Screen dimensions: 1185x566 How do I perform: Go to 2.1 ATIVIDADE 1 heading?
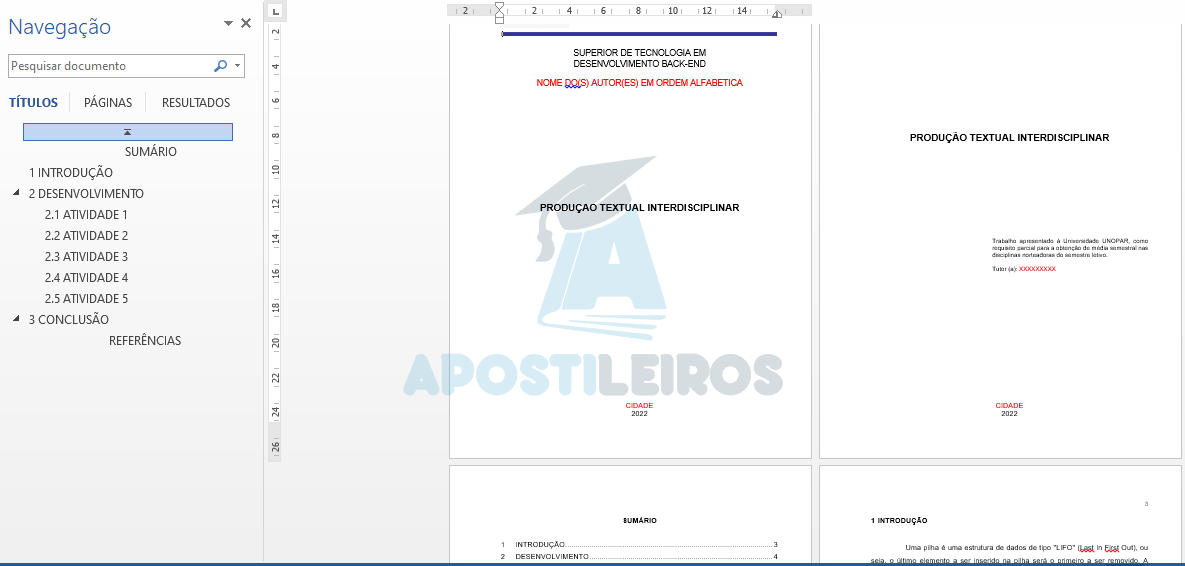(x=86, y=215)
